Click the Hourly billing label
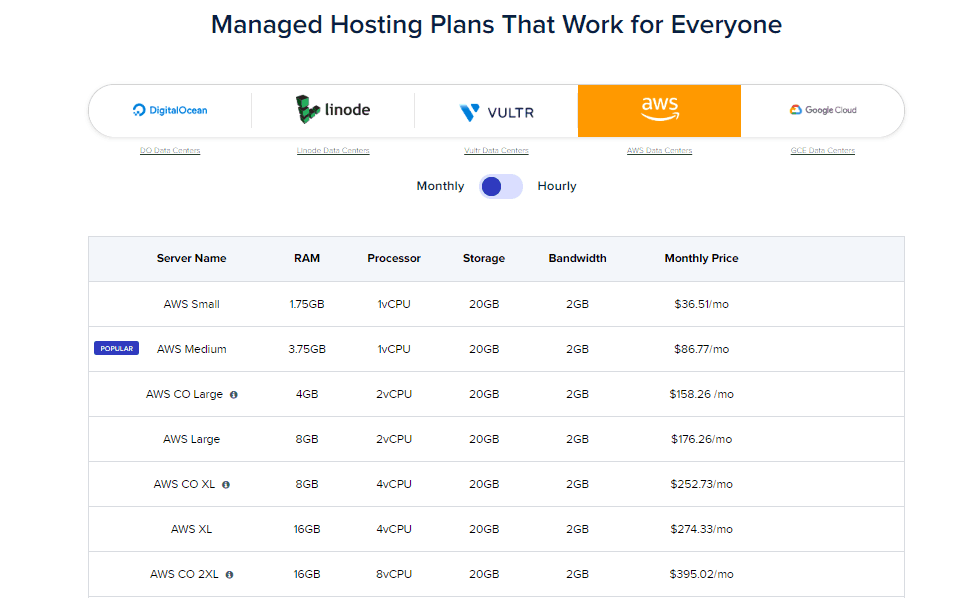This screenshot has width=959, height=598. [x=557, y=186]
